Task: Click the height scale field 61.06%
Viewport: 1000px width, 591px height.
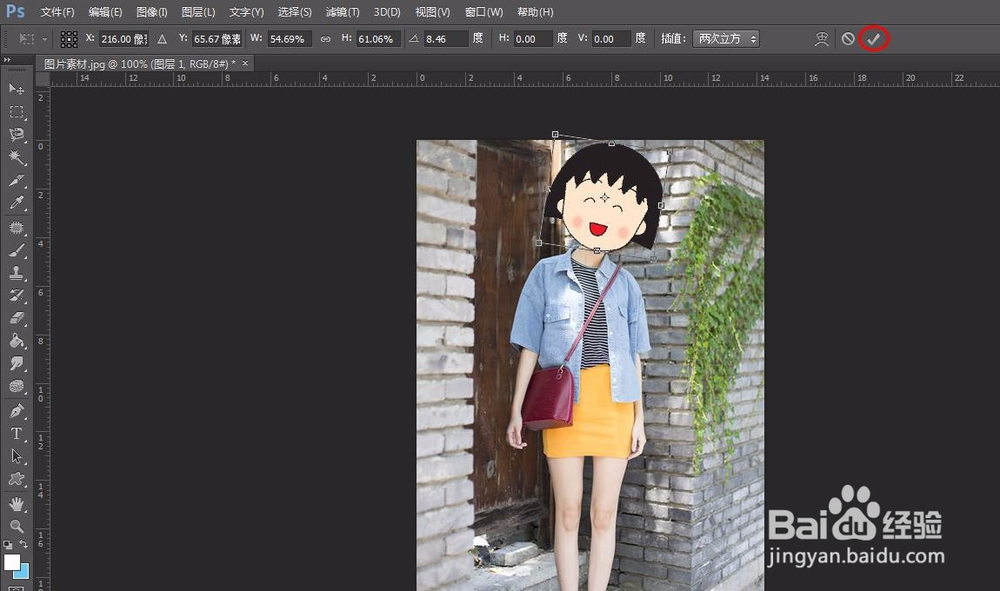Action: (x=378, y=39)
